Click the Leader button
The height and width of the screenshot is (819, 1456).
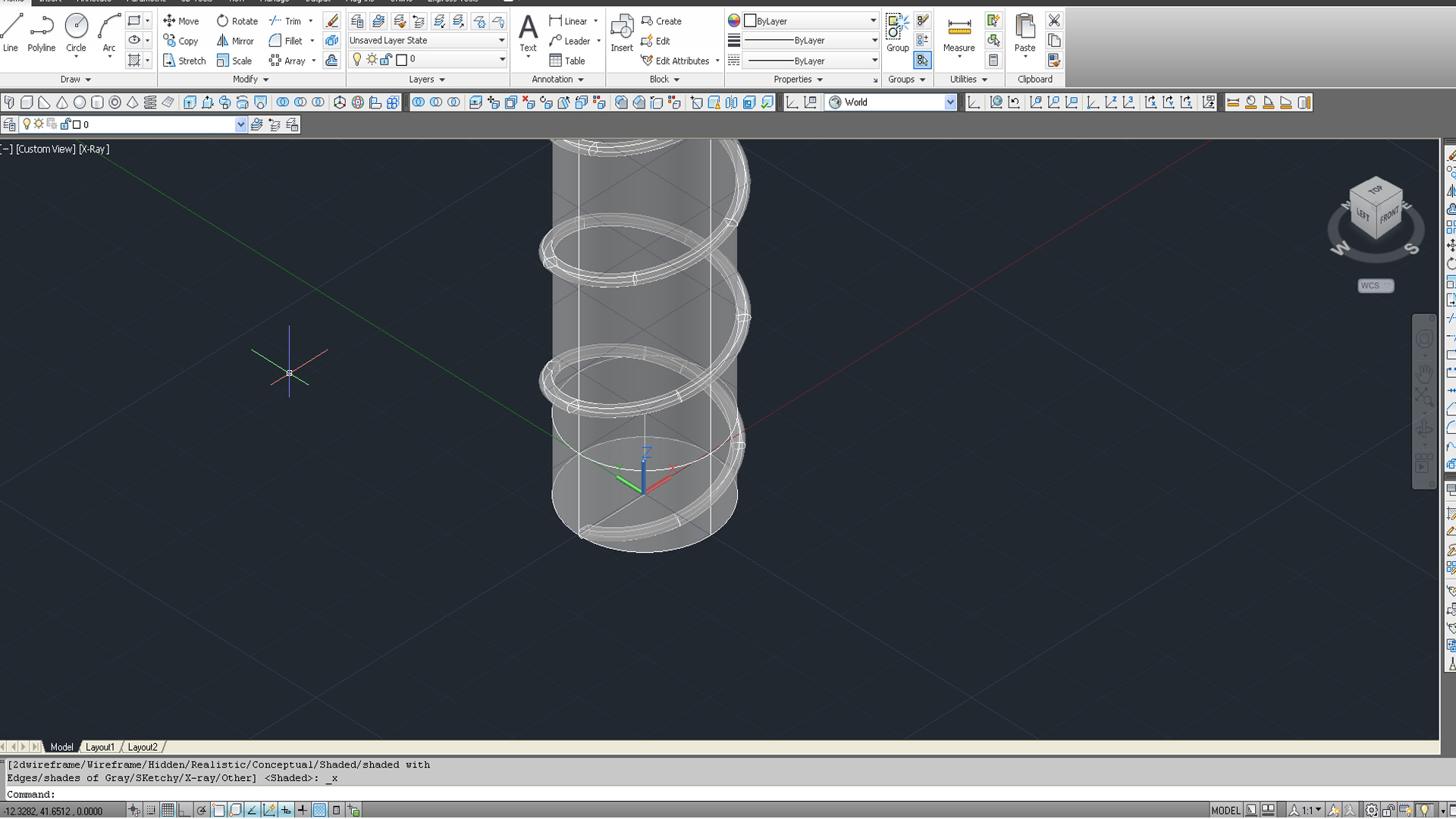[570, 40]
